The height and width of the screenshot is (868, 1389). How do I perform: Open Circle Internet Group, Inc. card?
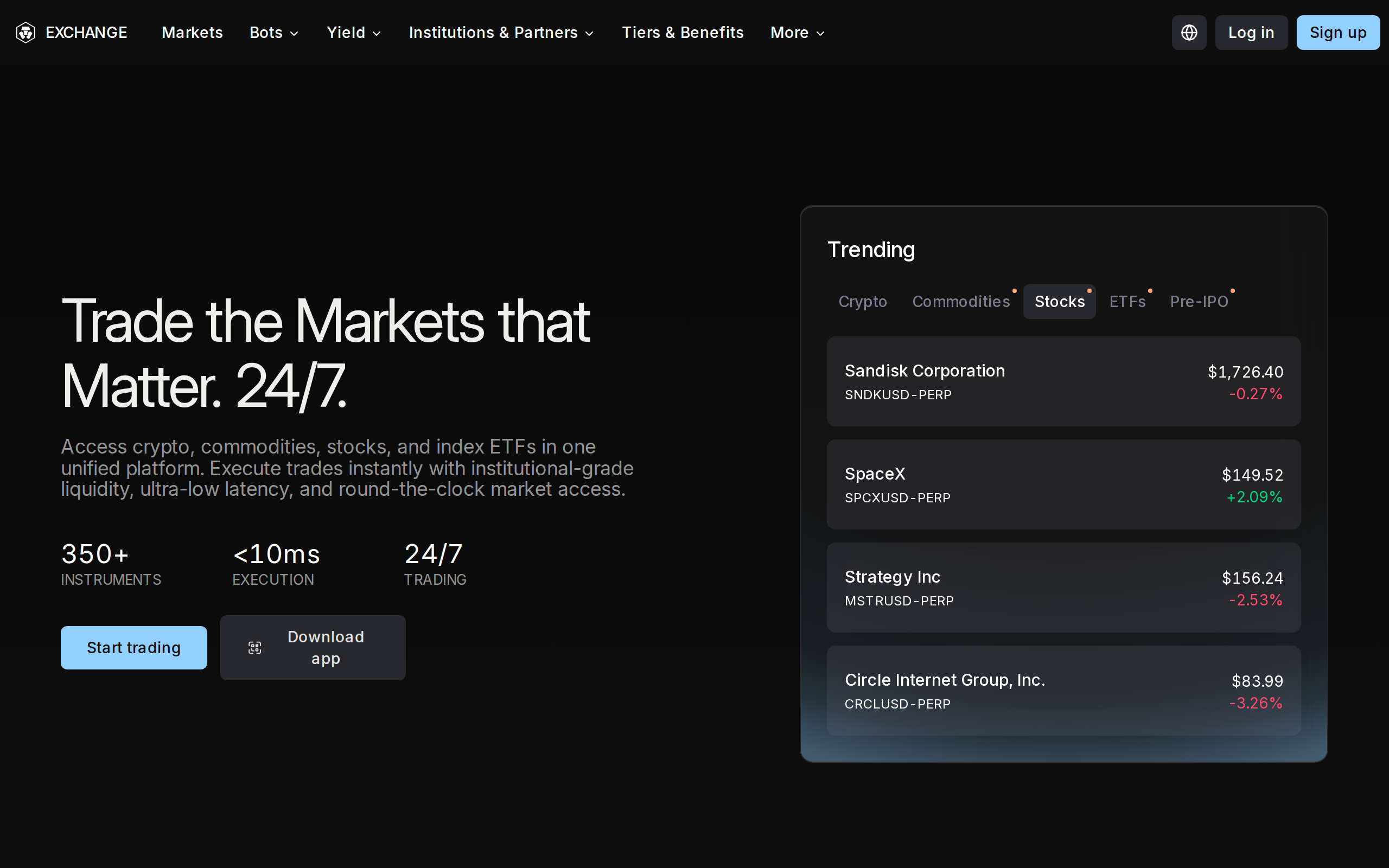[x=1063, y=691]
